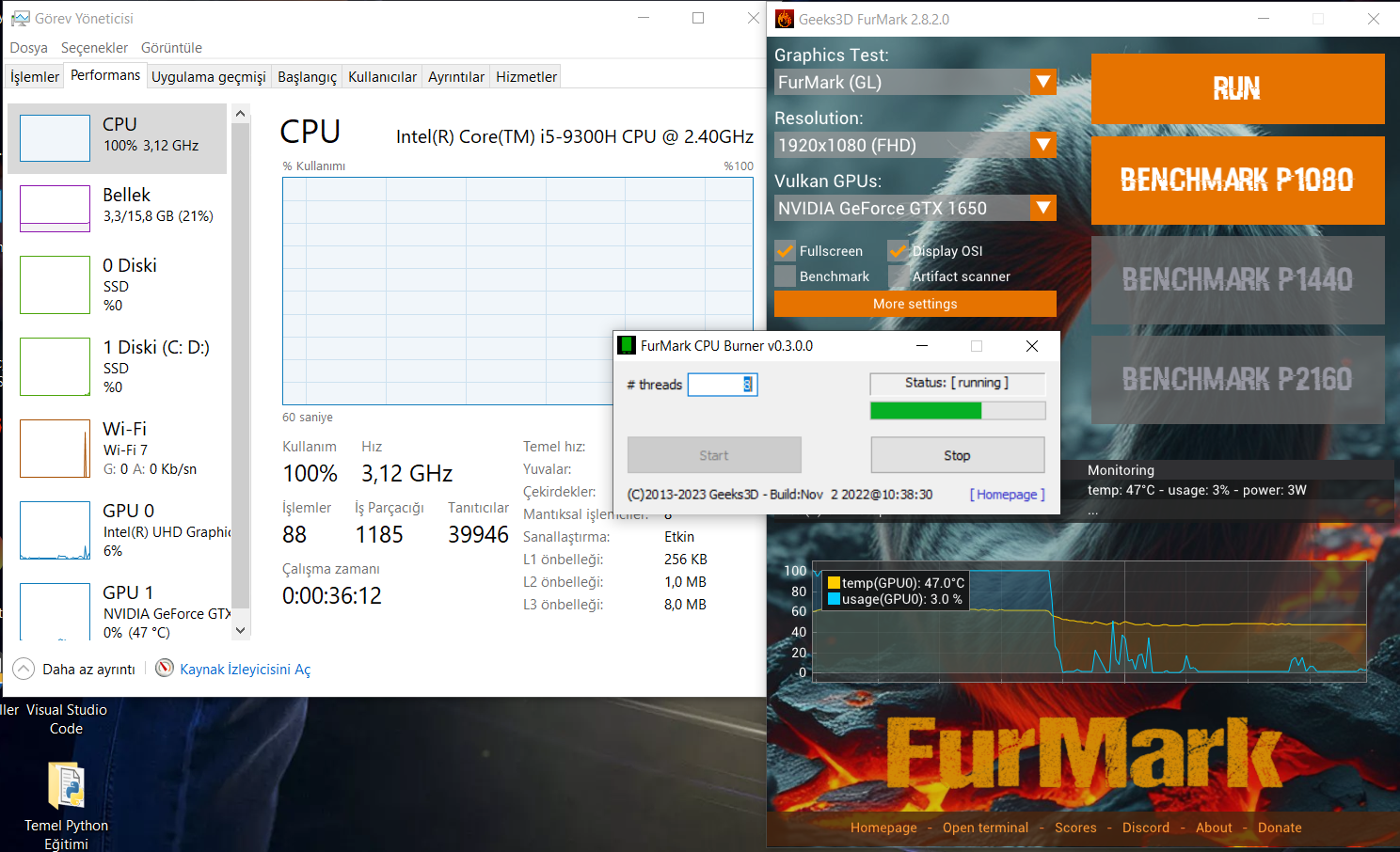Click the yellow temp(GPU0) legend swatch

click(x=834, y=583)
